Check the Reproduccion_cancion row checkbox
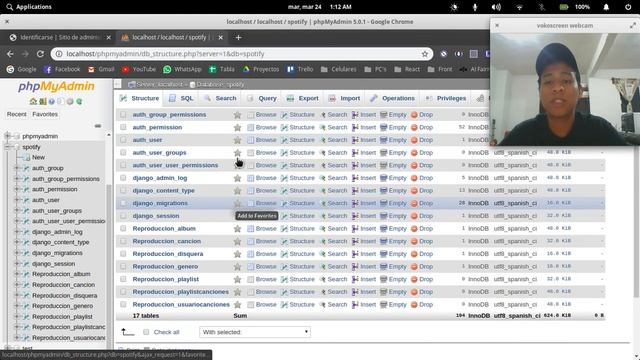 pyautogui.click(x=123, y=241)
